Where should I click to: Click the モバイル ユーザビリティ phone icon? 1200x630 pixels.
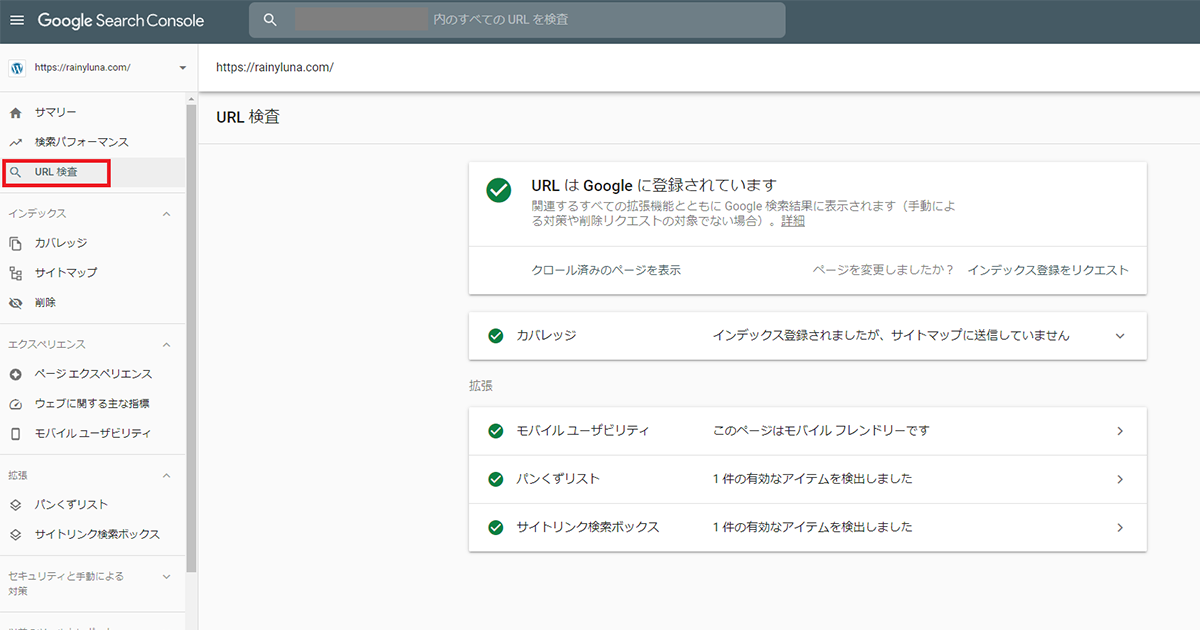pyautogui.click(x=15, y=434)
